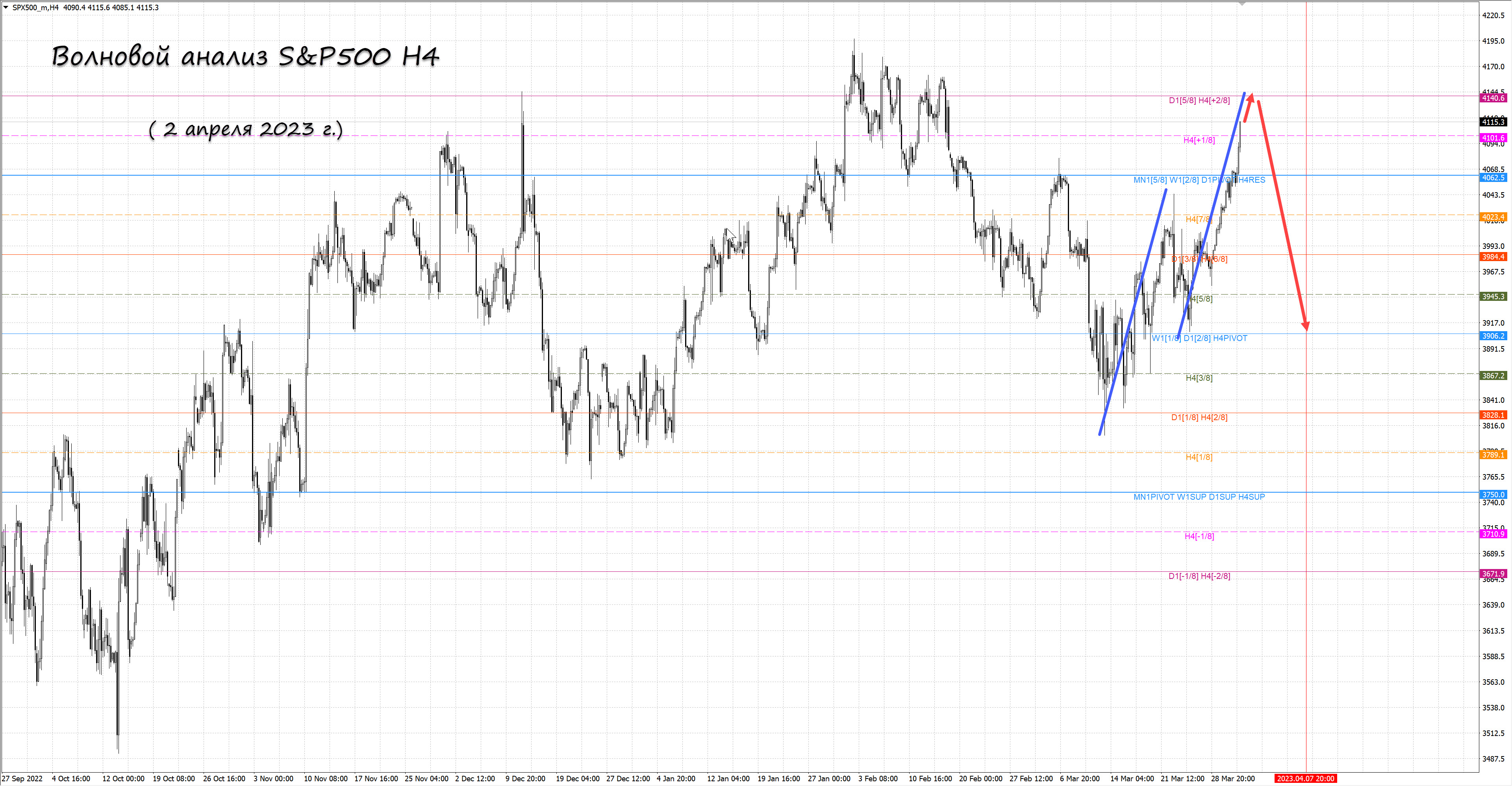
Task: Select the orange H4[1/8] level label
Action: 1199,457
